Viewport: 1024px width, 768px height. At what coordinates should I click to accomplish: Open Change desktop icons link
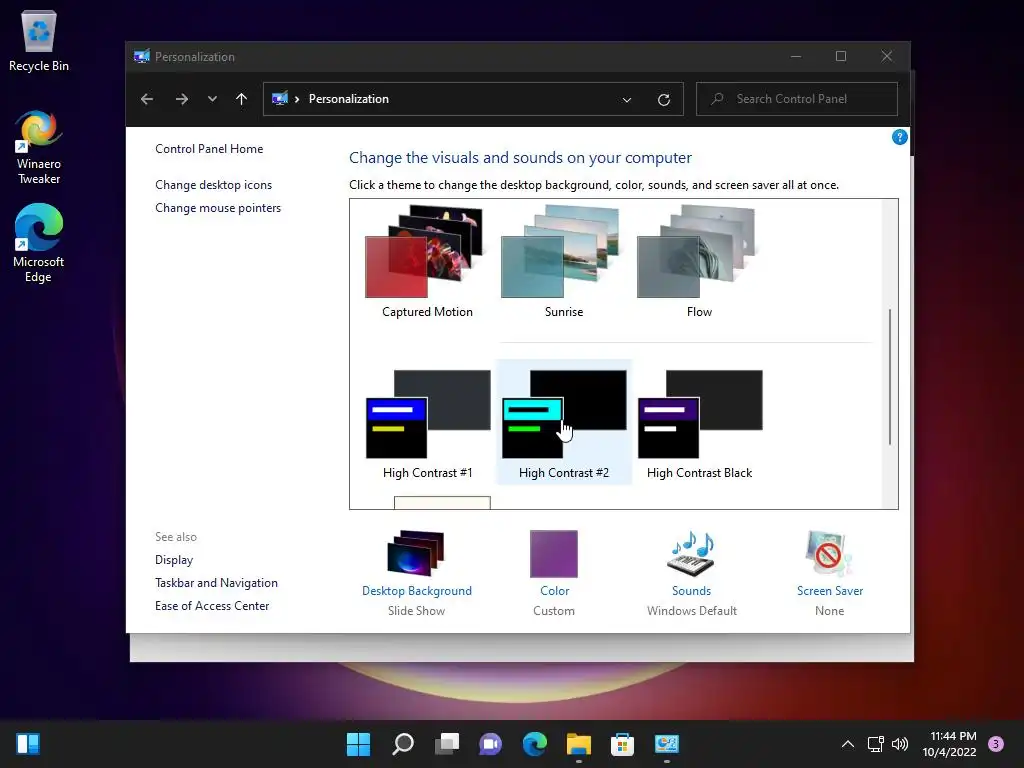tap(214, 185)
